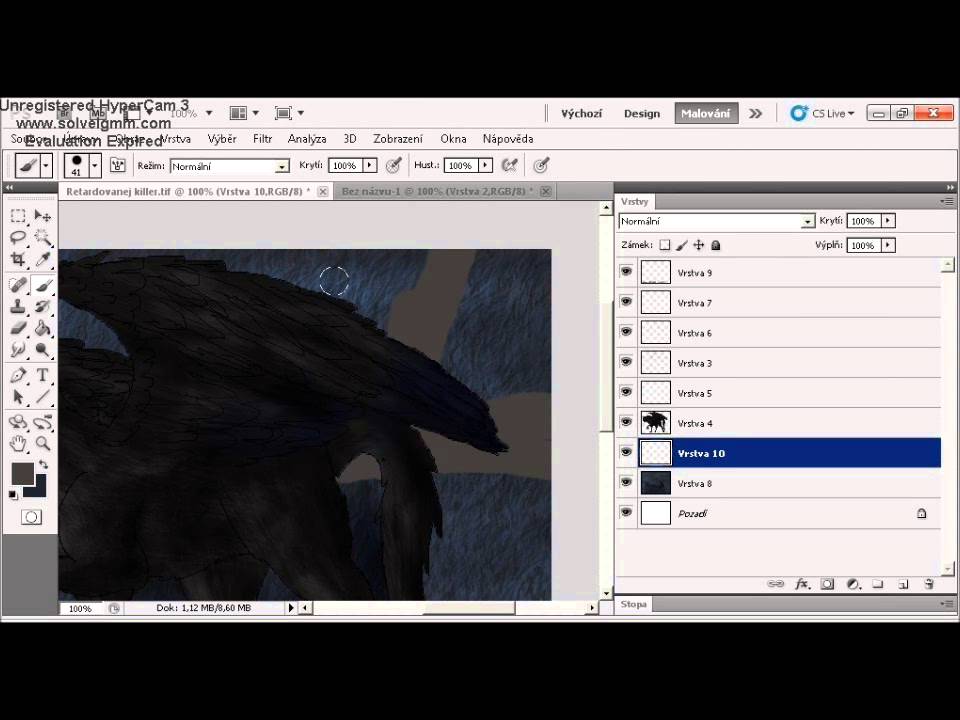Open the Zobrazení menu
The image size is (960, 720).
click(x=398, y=139)
